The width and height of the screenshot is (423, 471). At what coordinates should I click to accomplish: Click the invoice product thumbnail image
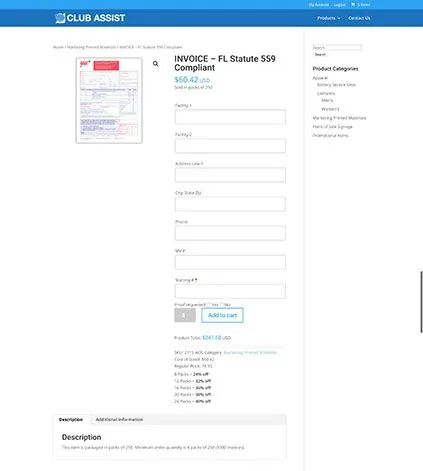(x=109, y=100)
